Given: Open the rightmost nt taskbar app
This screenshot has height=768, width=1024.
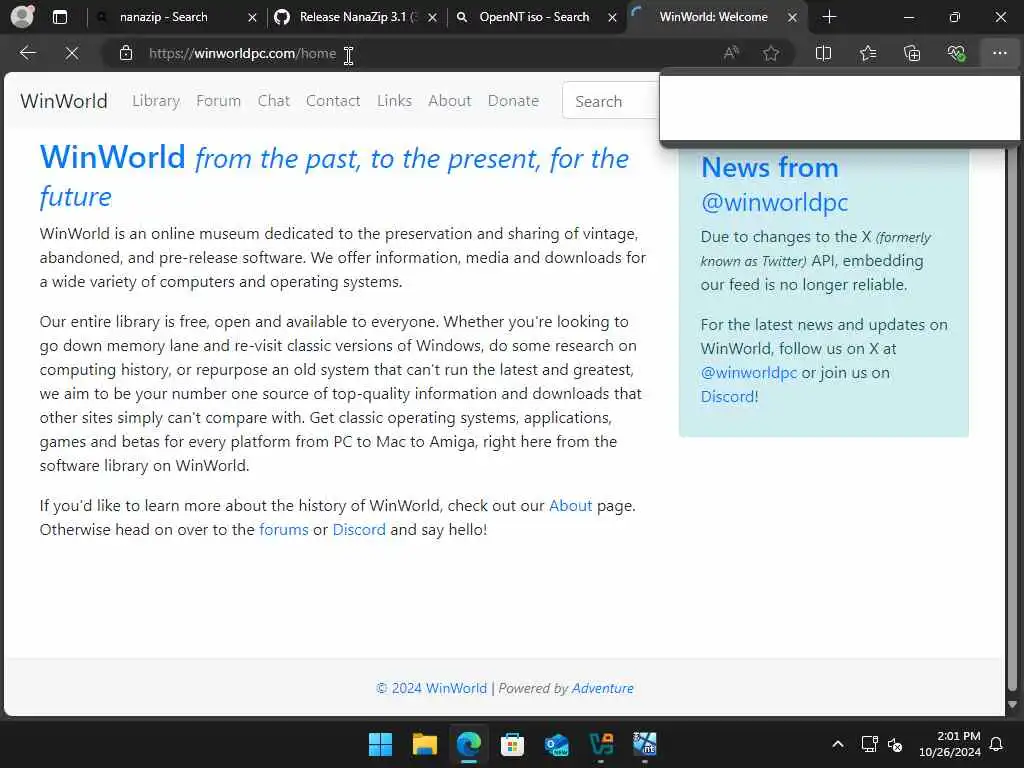Looking at the screenshot, I should click(x=645, y=744).
